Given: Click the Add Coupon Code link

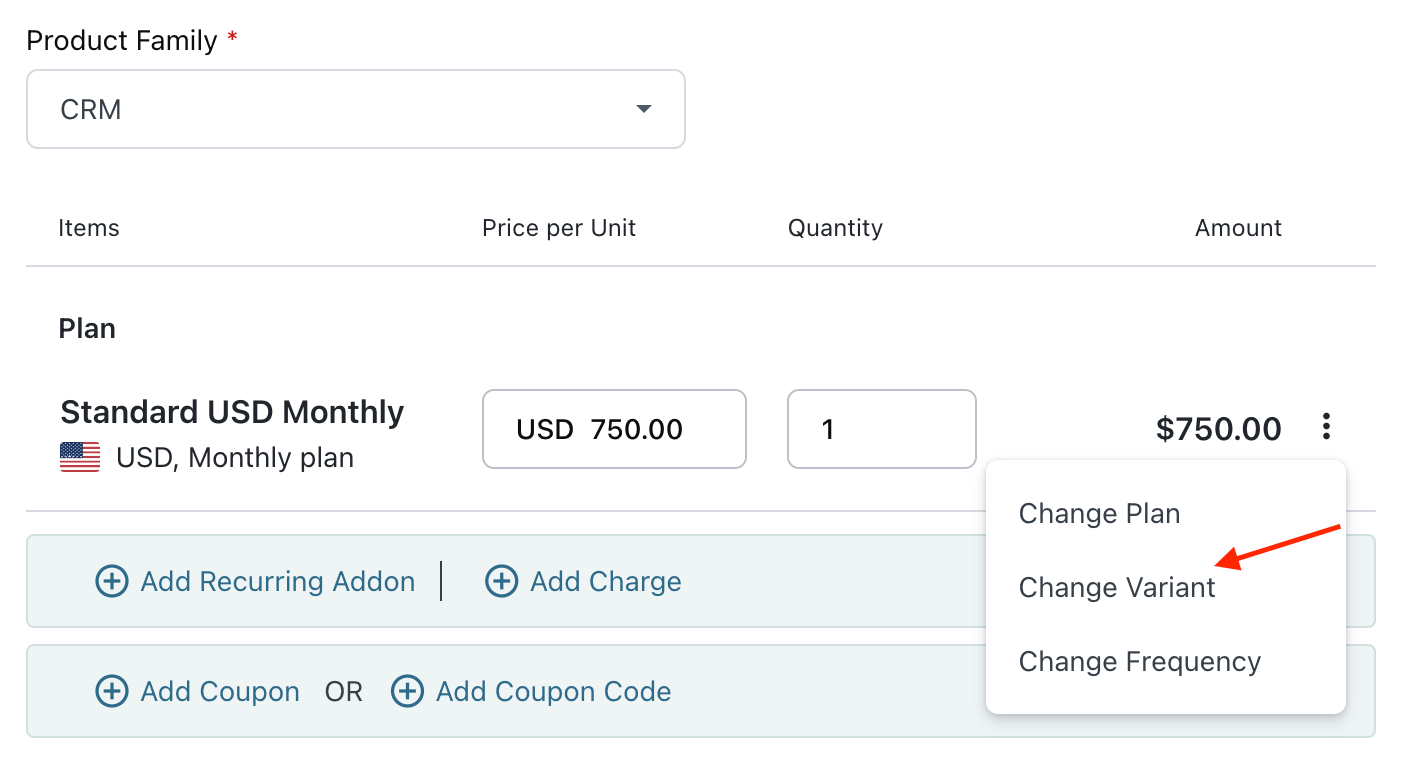Looking at the screenshot, I should click(x=553, y=691).
